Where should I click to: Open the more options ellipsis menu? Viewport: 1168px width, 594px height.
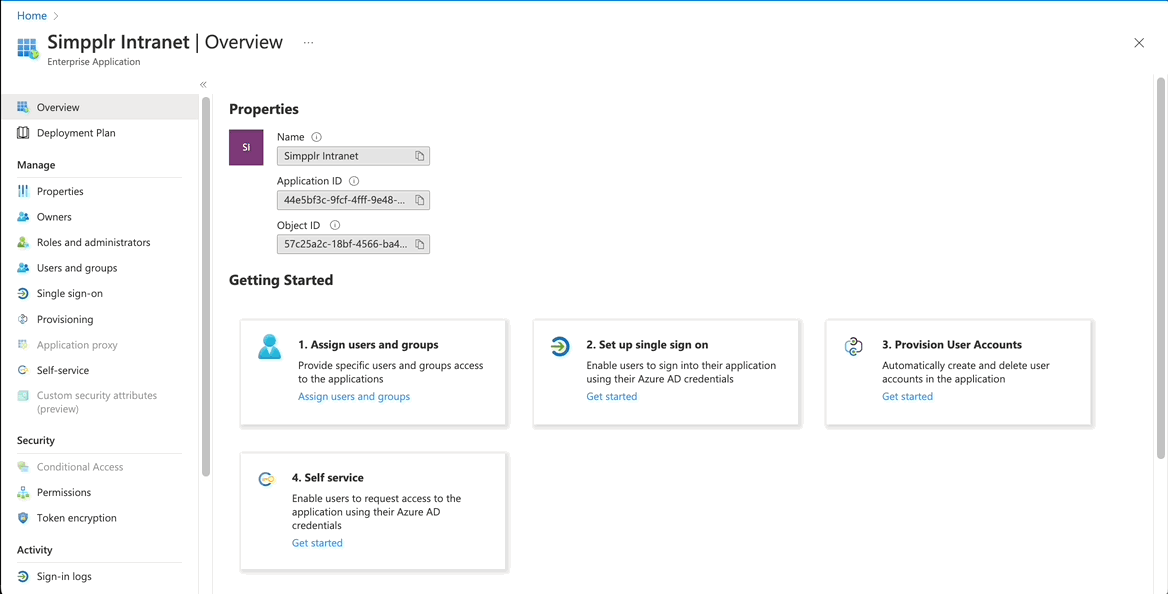coord(308,43)
